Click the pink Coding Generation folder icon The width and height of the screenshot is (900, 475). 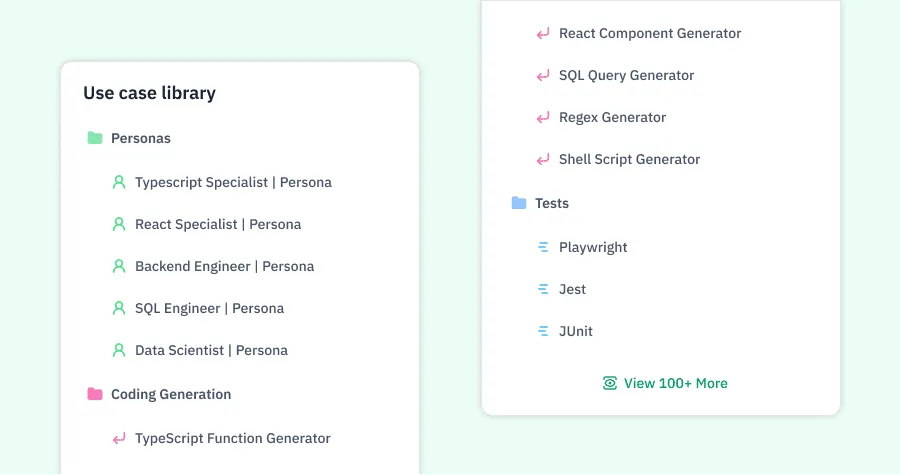95,394
